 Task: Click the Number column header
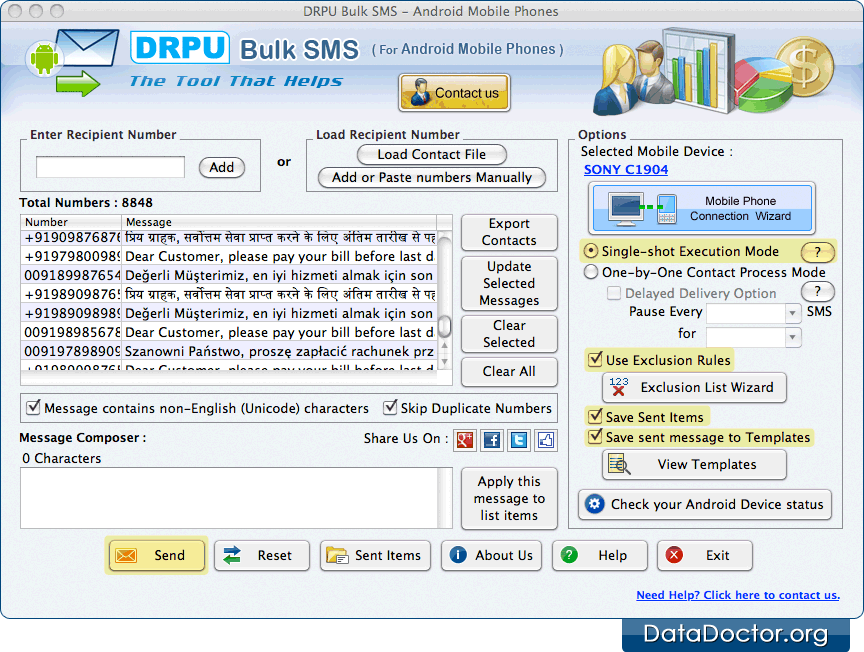[71, 222]
